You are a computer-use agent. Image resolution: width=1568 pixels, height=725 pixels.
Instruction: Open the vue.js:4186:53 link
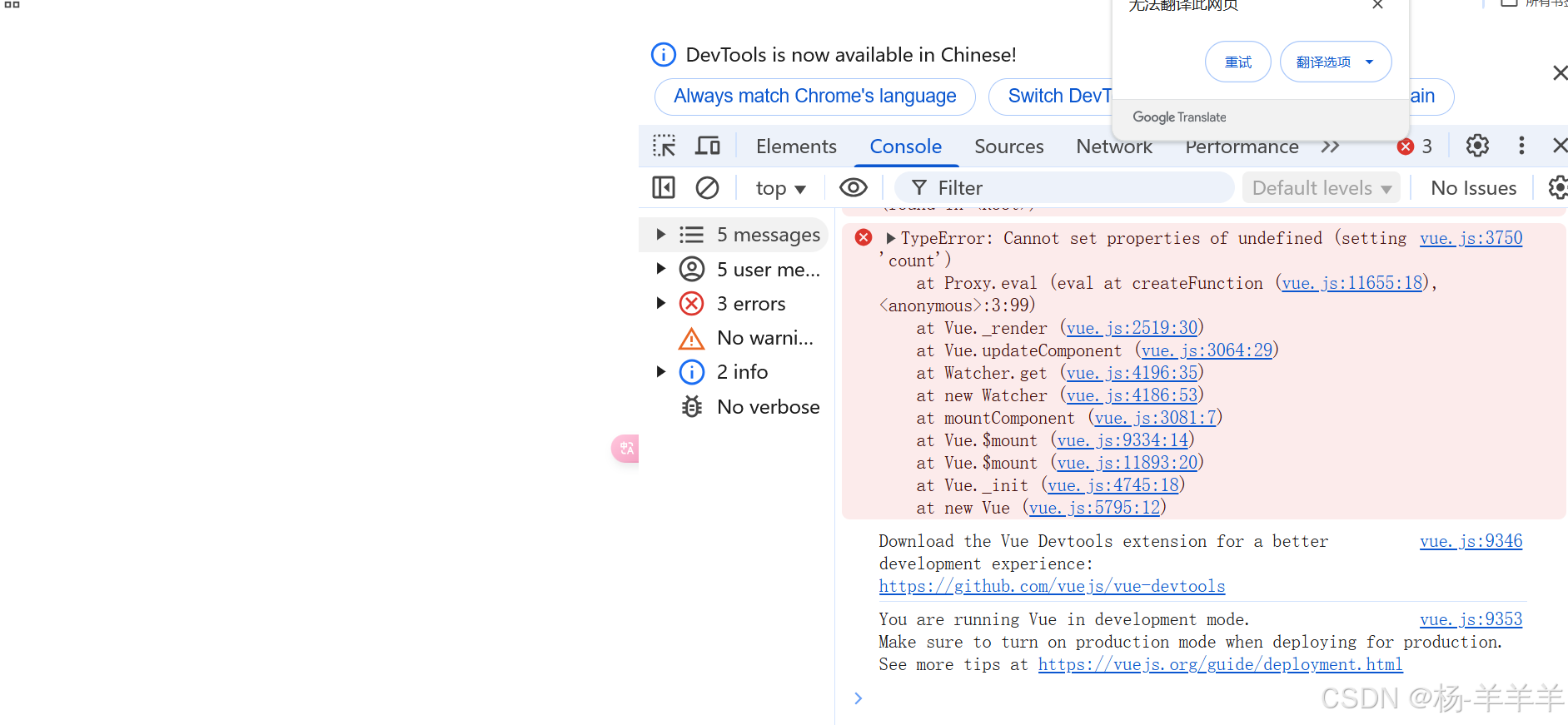pyautogui.click(x=1132, y=395)
